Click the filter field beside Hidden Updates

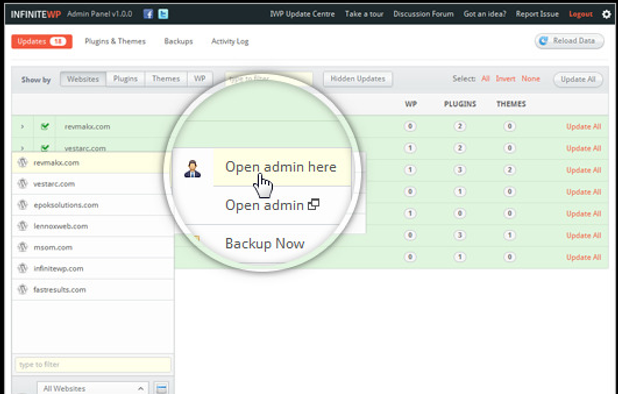click(x=269, y=79)
